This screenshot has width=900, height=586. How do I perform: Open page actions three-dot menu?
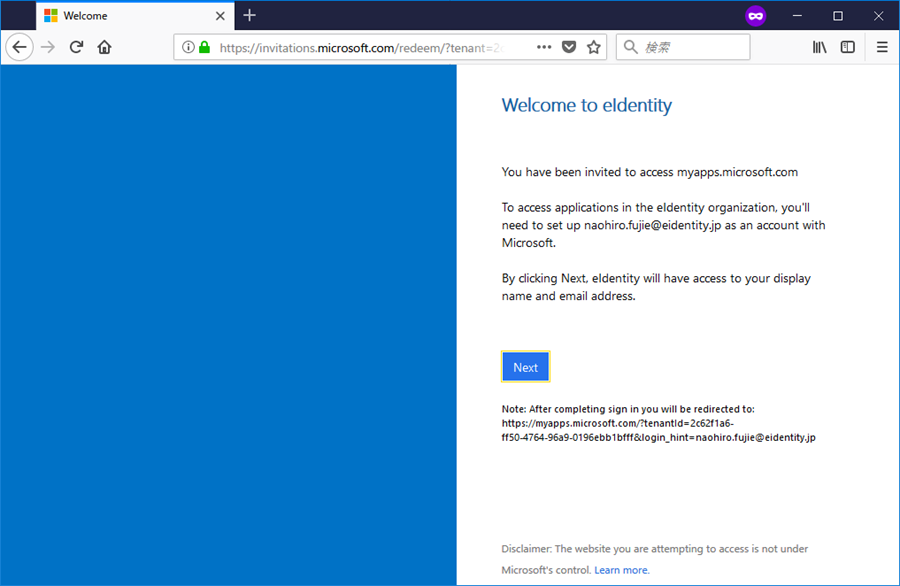tap(544, 47)
